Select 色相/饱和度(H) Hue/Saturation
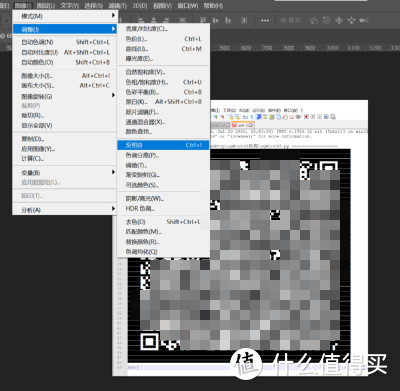The height and width of the screenshot is (391, 400). tap(163, 82)
